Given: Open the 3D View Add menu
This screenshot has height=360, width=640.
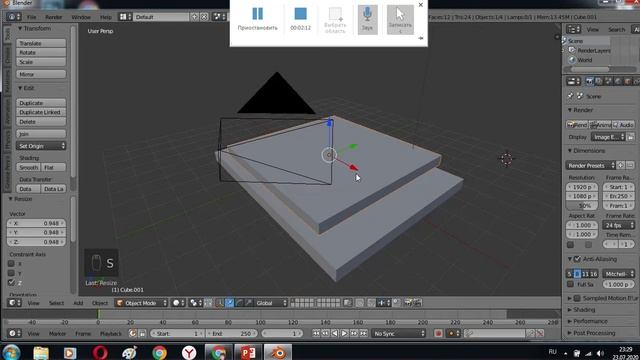Looking at the screenshot, I should pos(78,303).
